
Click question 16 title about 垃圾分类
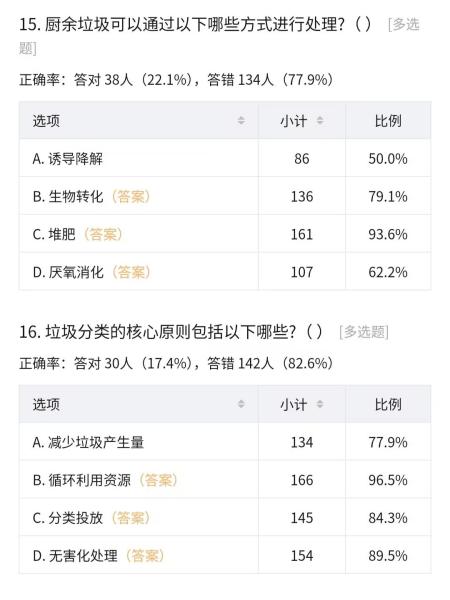point(171,332)
